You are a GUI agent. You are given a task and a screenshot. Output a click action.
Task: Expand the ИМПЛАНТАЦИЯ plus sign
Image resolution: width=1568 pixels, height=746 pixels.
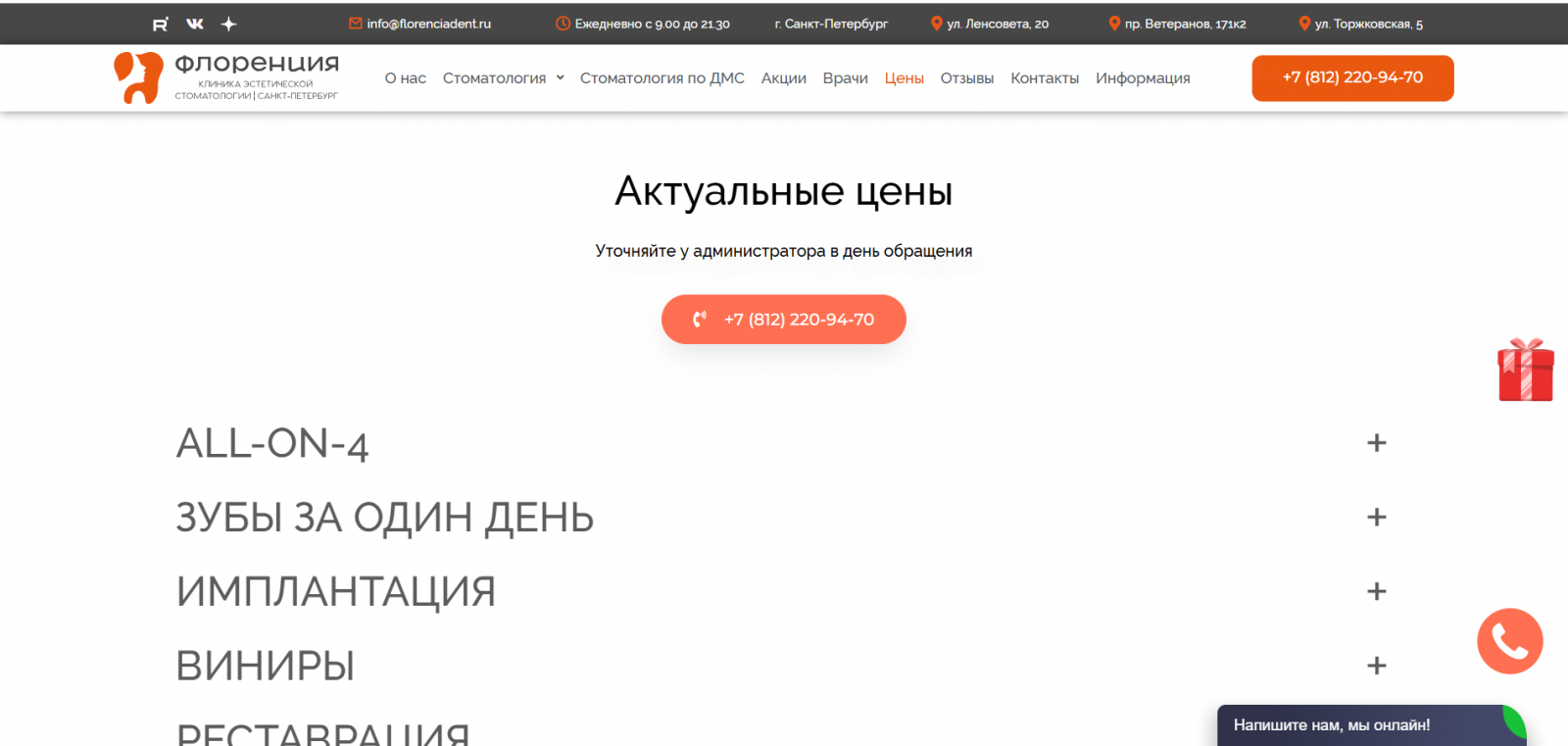point(1376,591)
